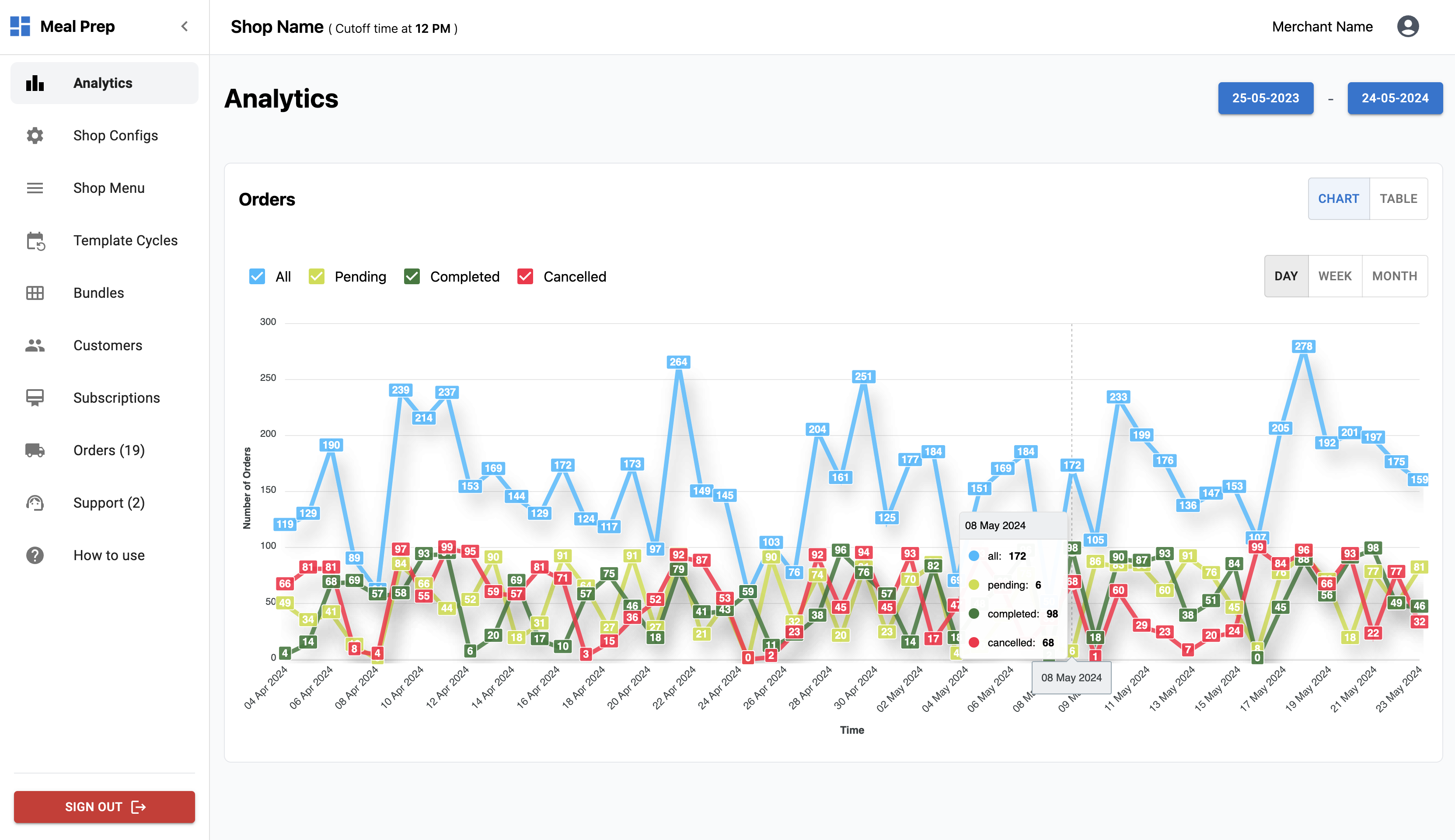Open the end date picker 24-05-2024

(1394, 98)
